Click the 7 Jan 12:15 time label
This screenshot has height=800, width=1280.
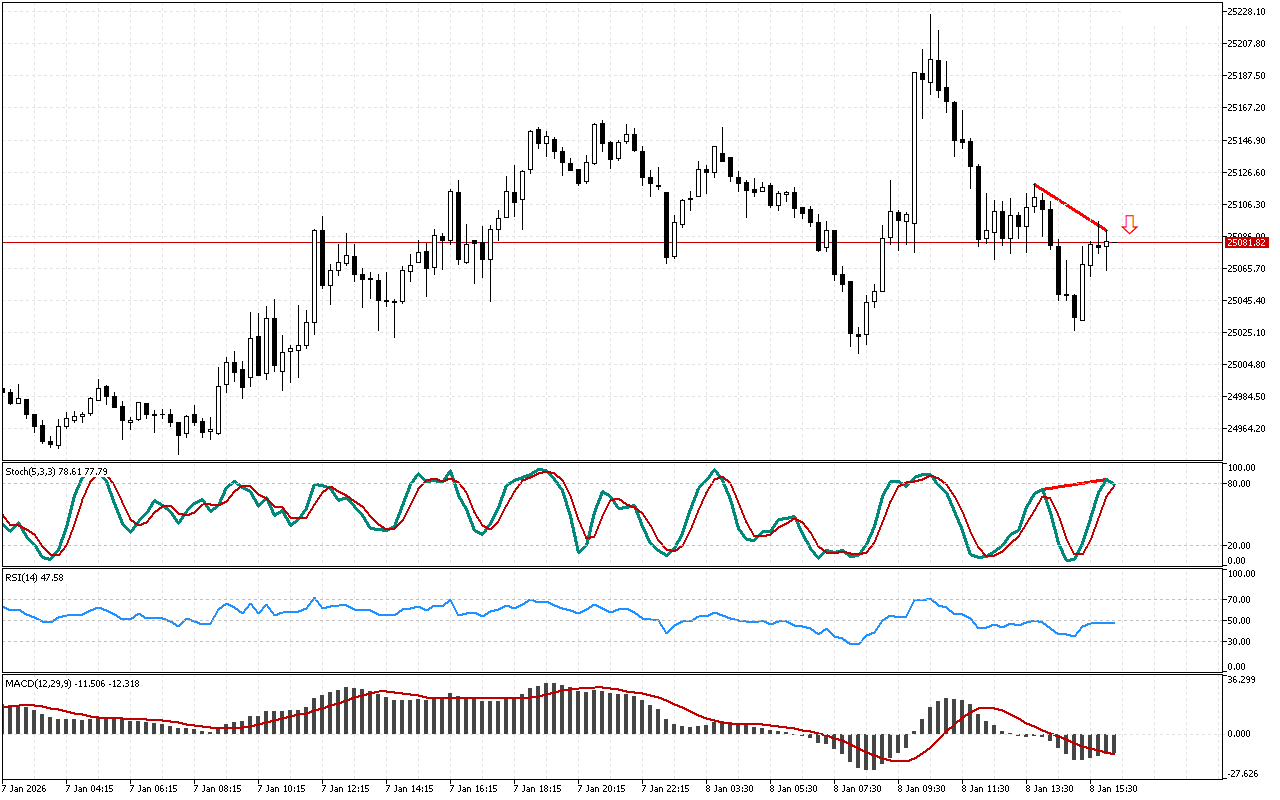(345, 788)
